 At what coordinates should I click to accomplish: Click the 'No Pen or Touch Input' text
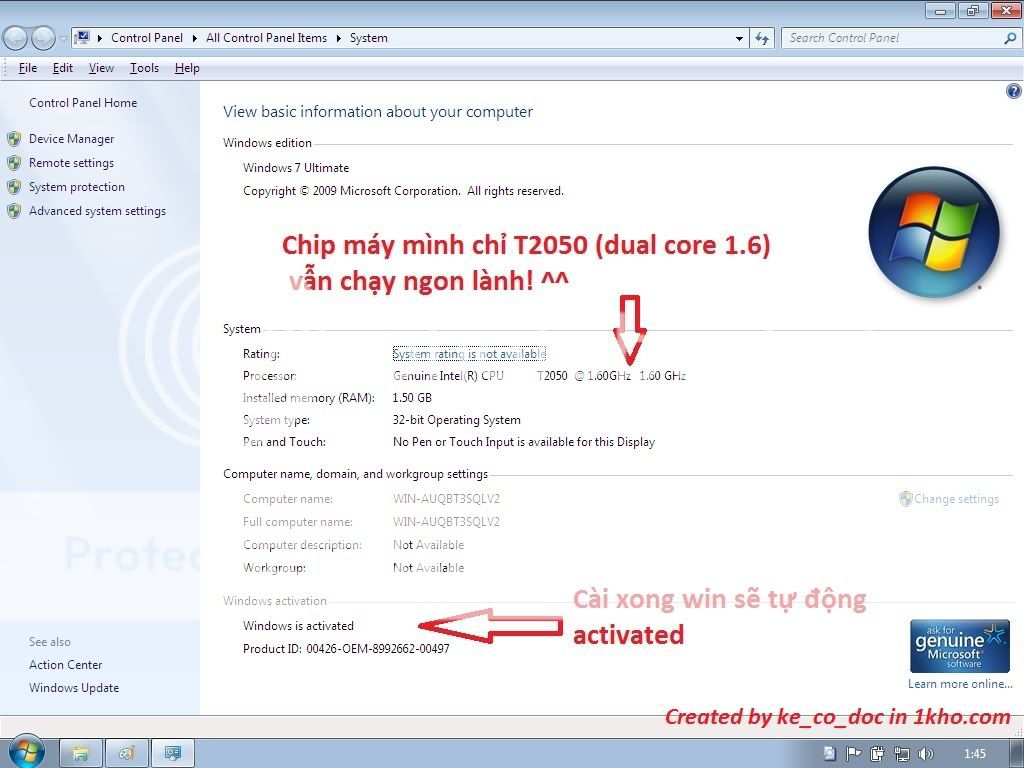click(x=524, y=442)
